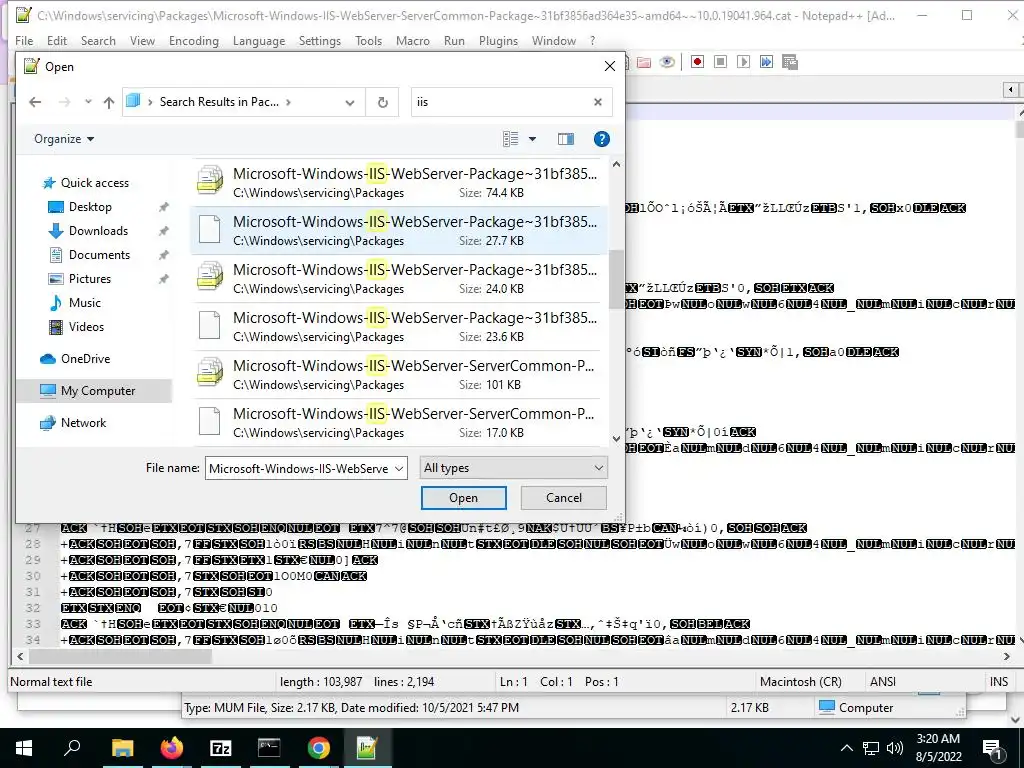Select the 17.0 KB ServerCommon package file
The width and height of the screenshot is (1024, 768).
pos(397,422)
